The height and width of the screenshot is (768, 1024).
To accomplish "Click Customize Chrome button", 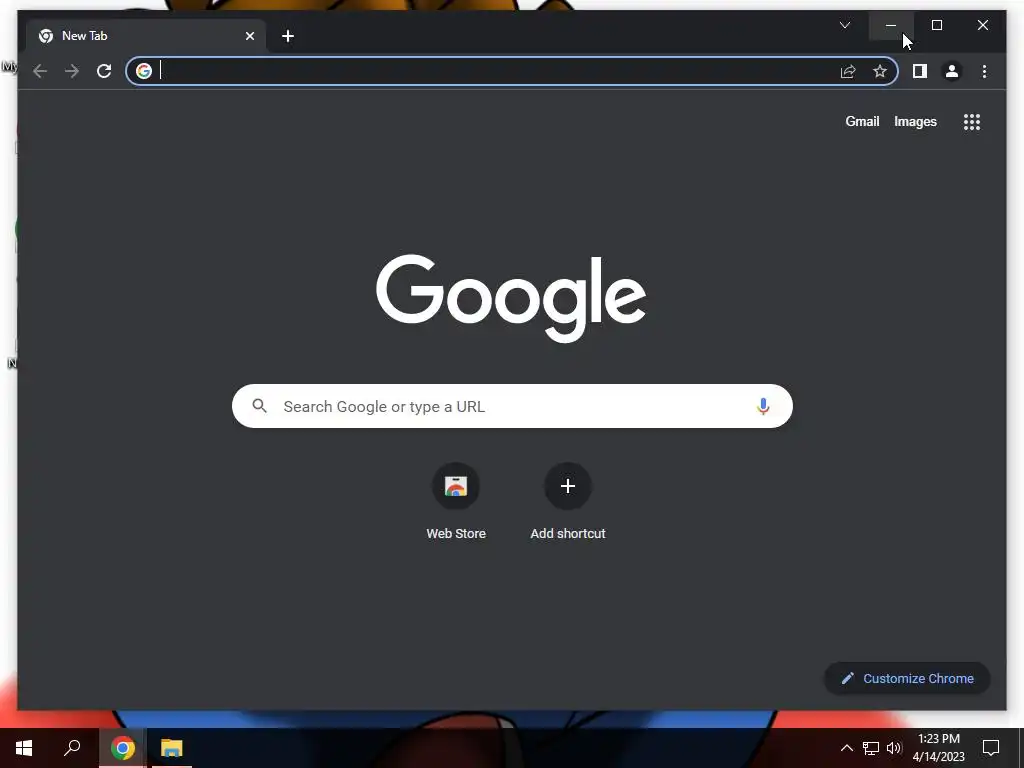I will click(907, 679).
